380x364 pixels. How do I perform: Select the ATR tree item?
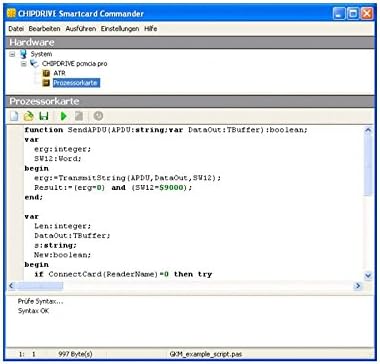click(60, 73)
